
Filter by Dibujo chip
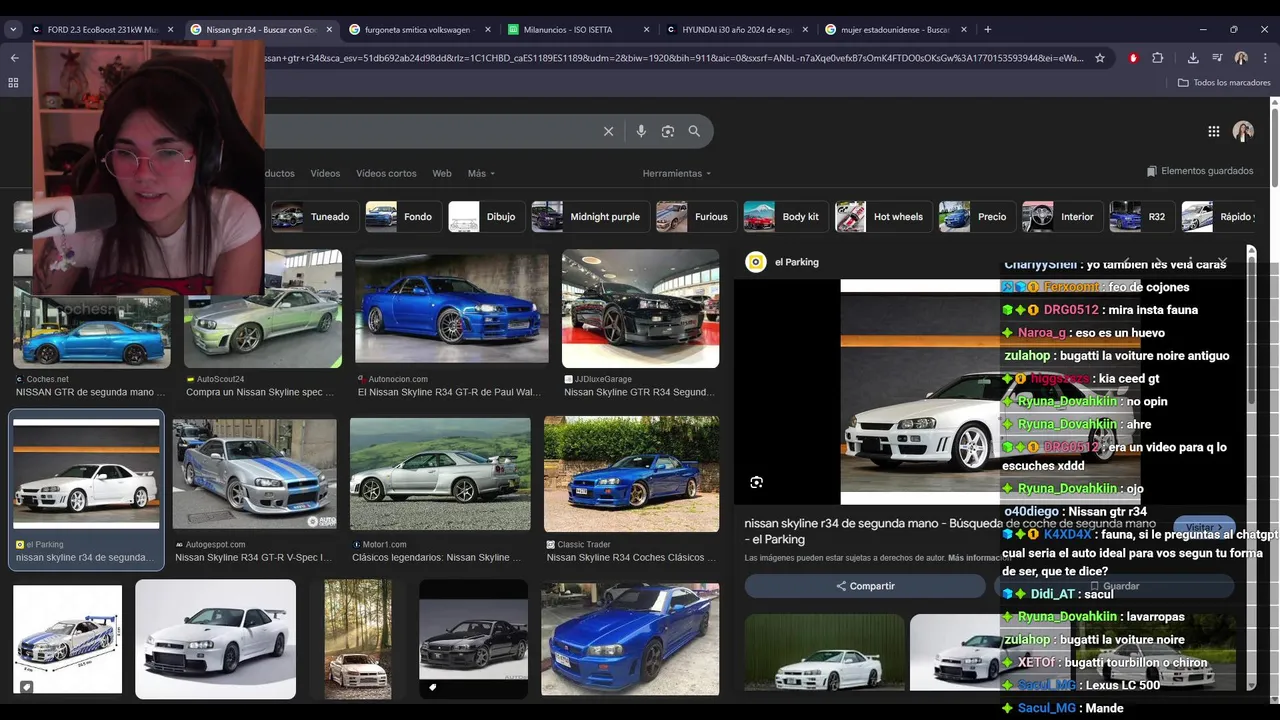coord(486,216)
